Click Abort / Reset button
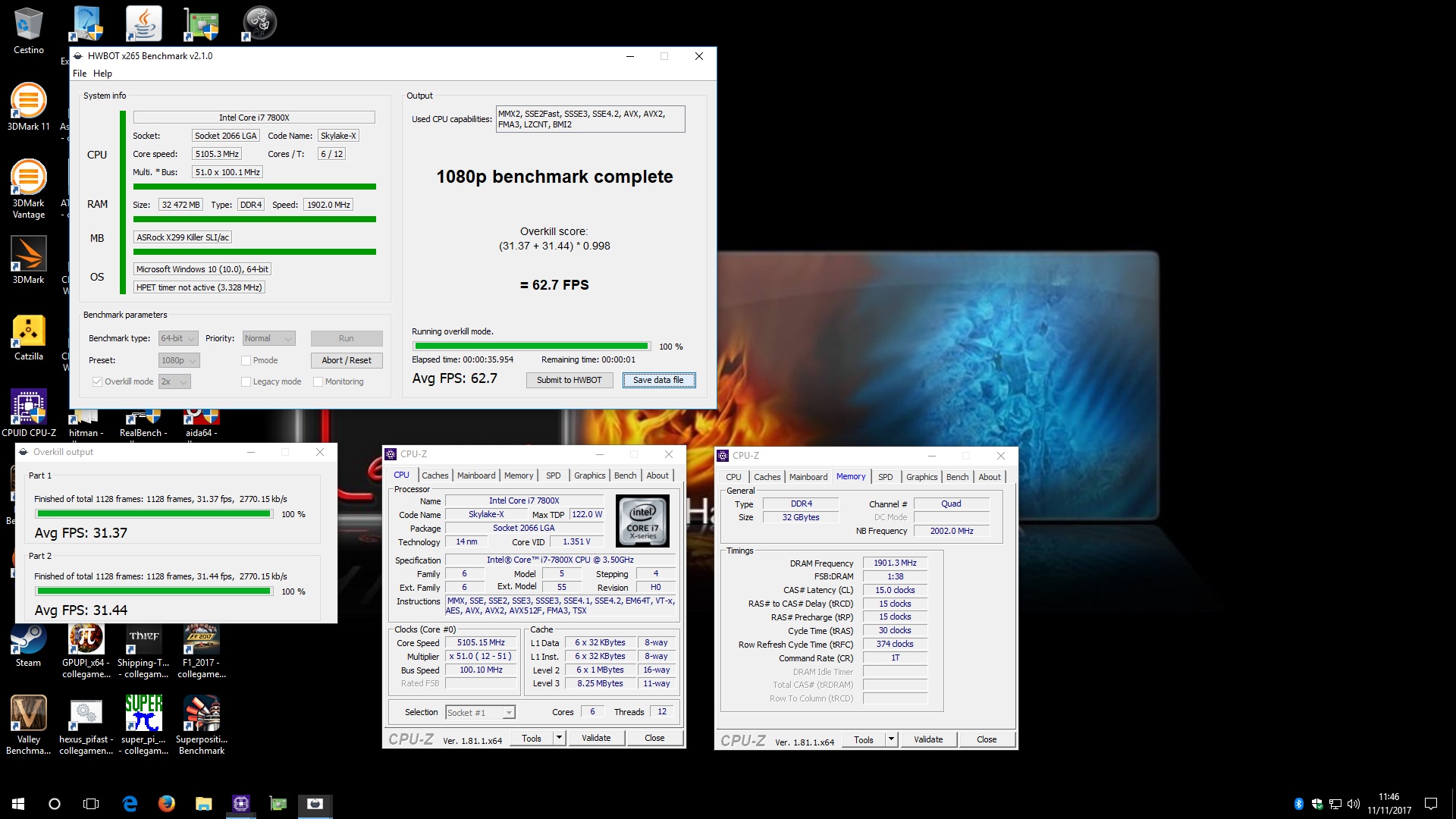This screenshot has width=1456, height=819. (x=347, y=360)
